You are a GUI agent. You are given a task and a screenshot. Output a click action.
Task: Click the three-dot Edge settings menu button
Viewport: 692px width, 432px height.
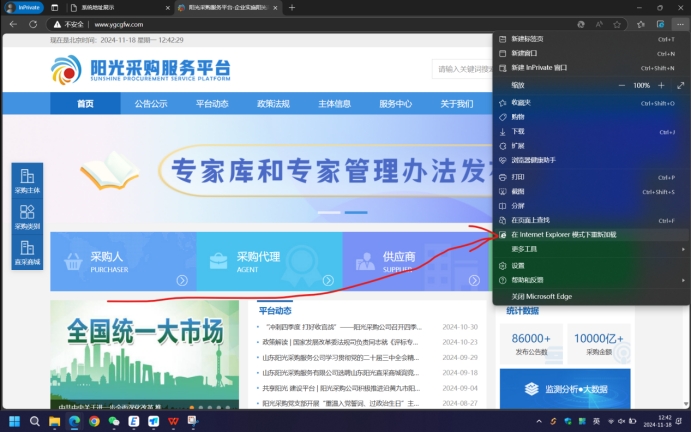coord(679,23)
